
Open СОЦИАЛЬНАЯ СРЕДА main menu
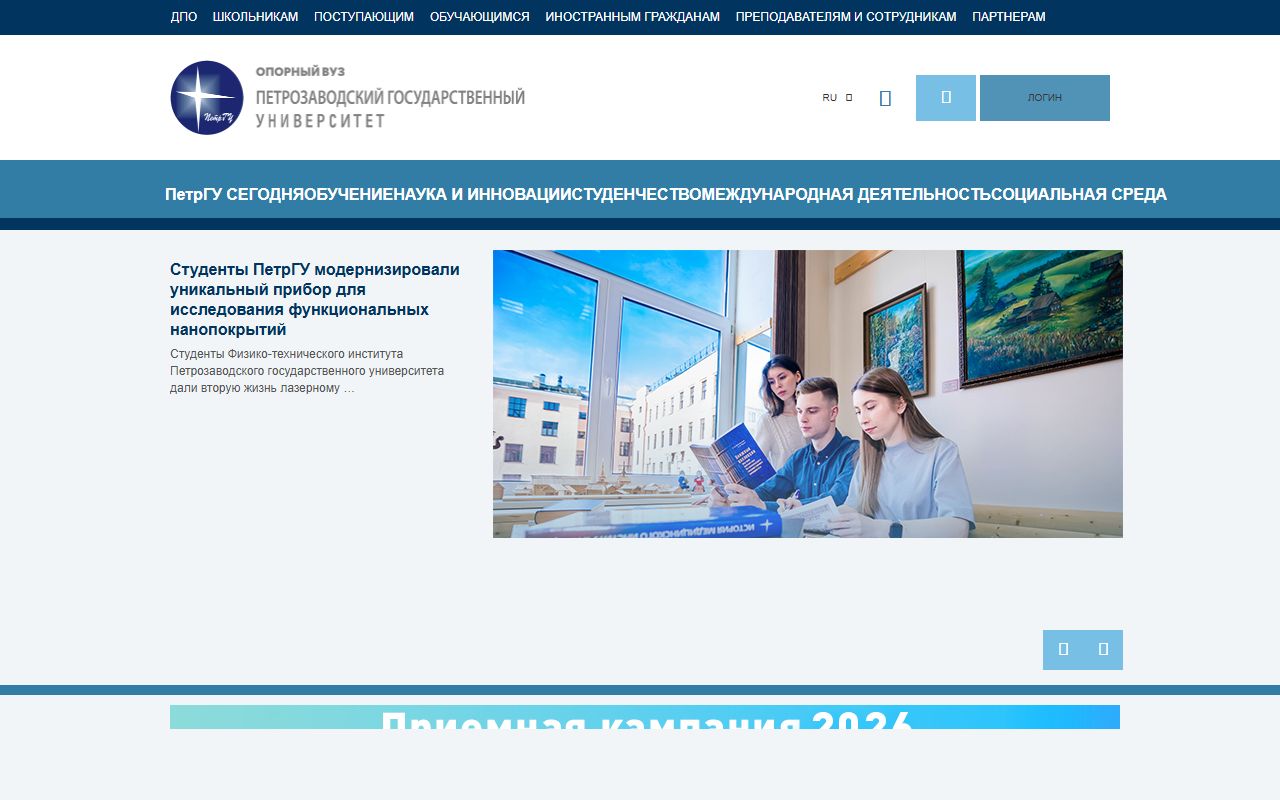[x=1079, y=194]
